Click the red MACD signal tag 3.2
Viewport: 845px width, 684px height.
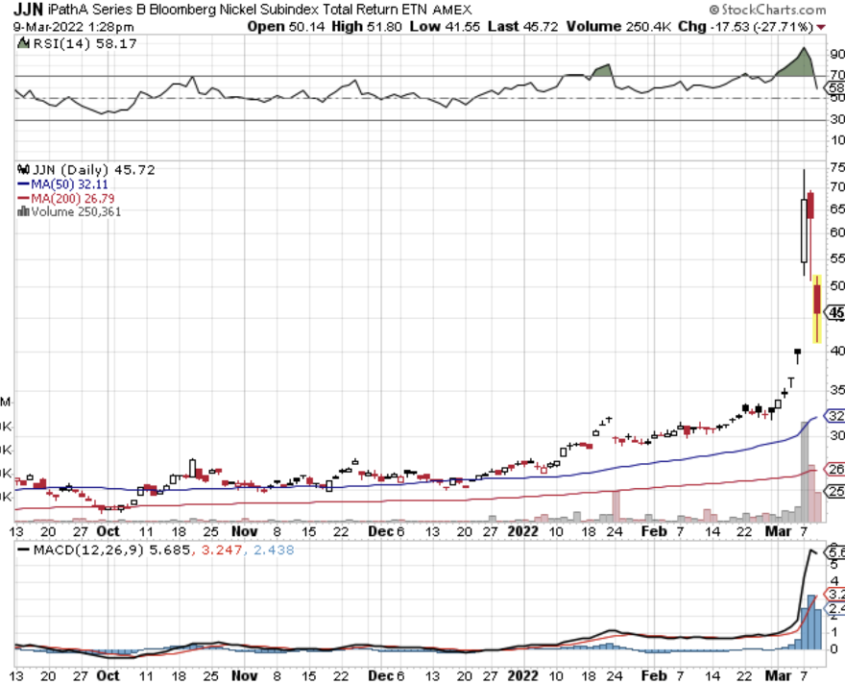pos(836,595)
